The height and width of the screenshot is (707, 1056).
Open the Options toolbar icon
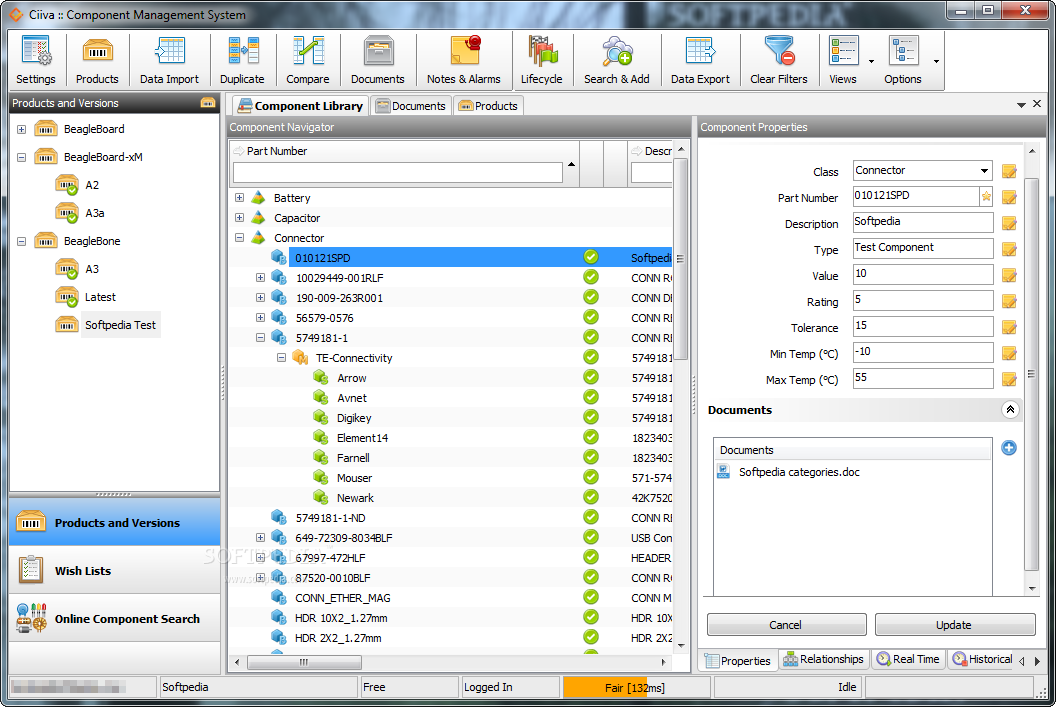(x=902, y=61)
